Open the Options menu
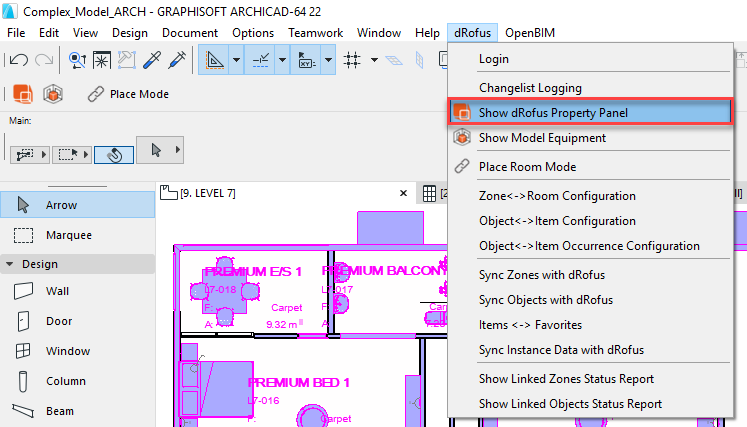Viewport: 747px width, 427px height. [253, 33]
